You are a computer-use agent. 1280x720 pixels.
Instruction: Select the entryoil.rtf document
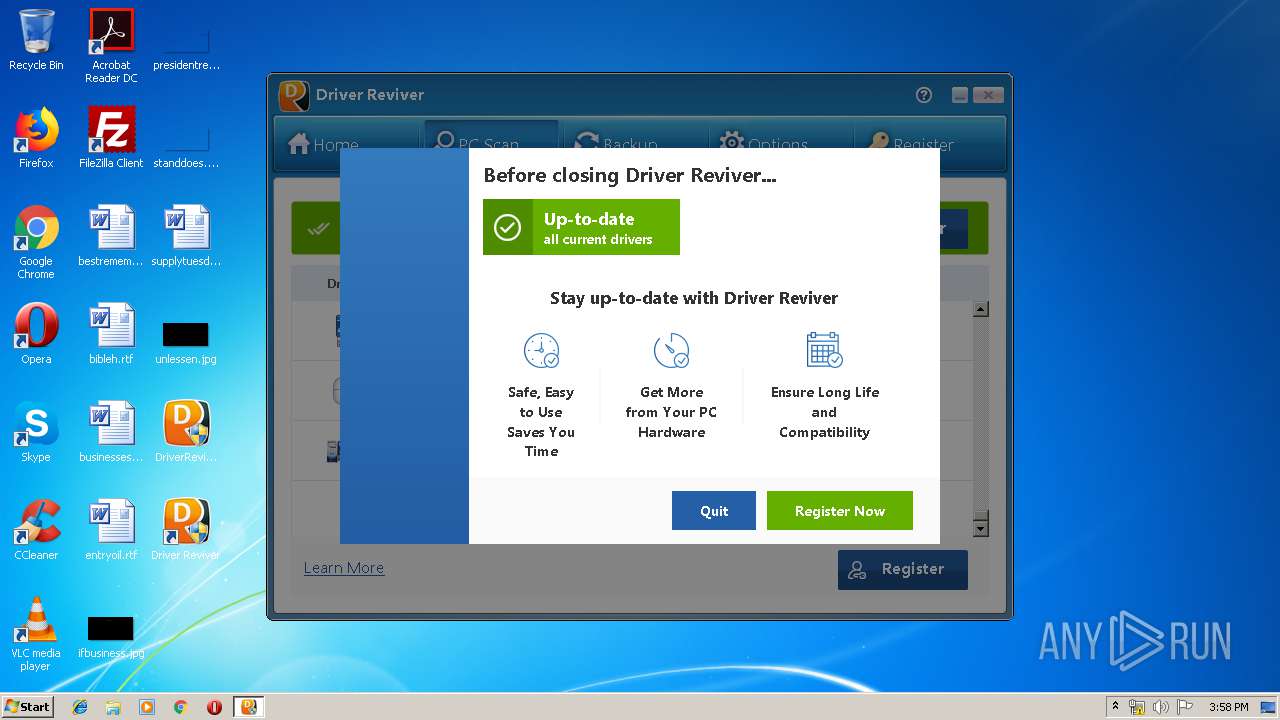(111, 530)
